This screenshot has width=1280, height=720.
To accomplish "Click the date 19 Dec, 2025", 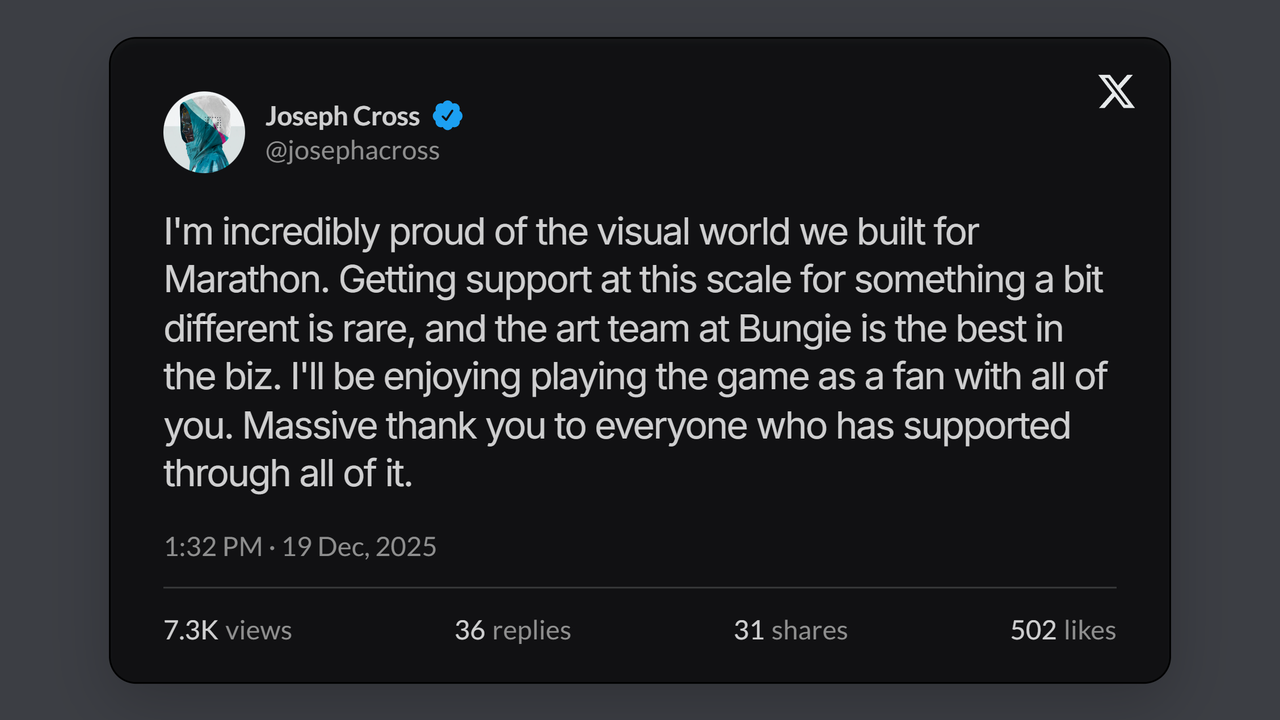I will (x=359, y=547).
